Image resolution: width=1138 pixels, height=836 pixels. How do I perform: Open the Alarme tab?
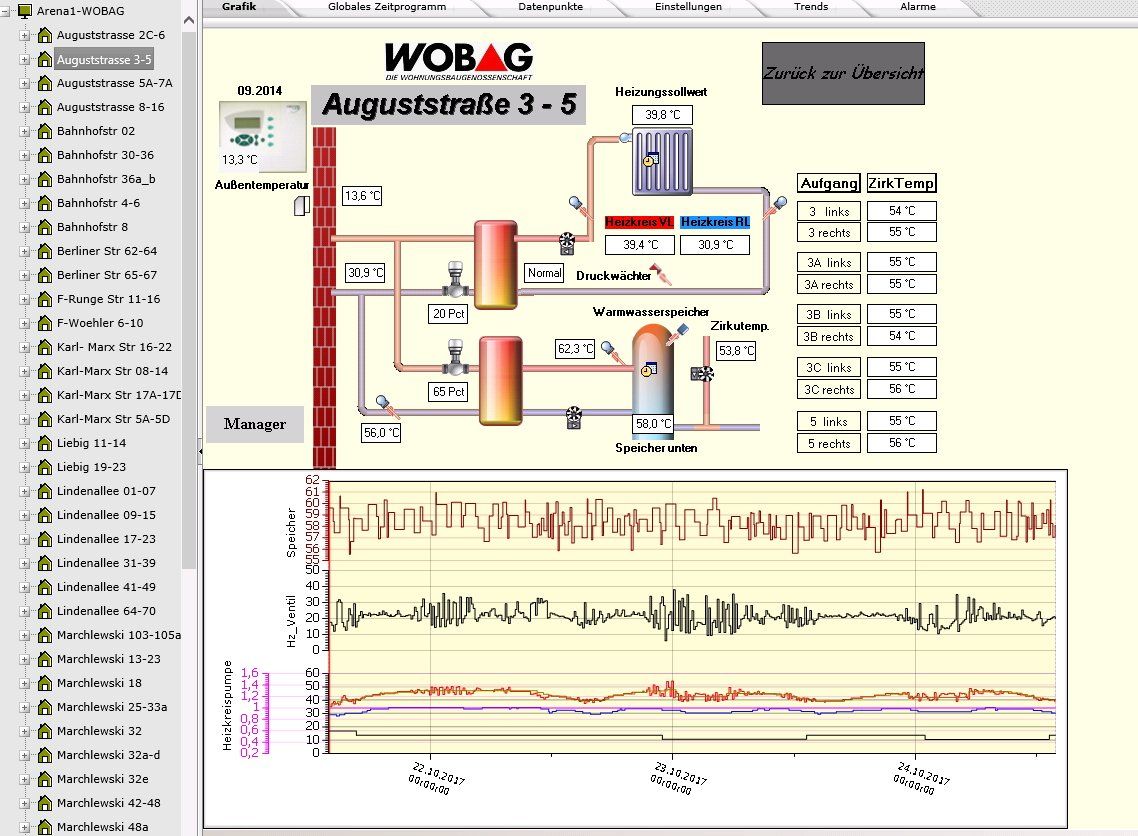[917, 7]
